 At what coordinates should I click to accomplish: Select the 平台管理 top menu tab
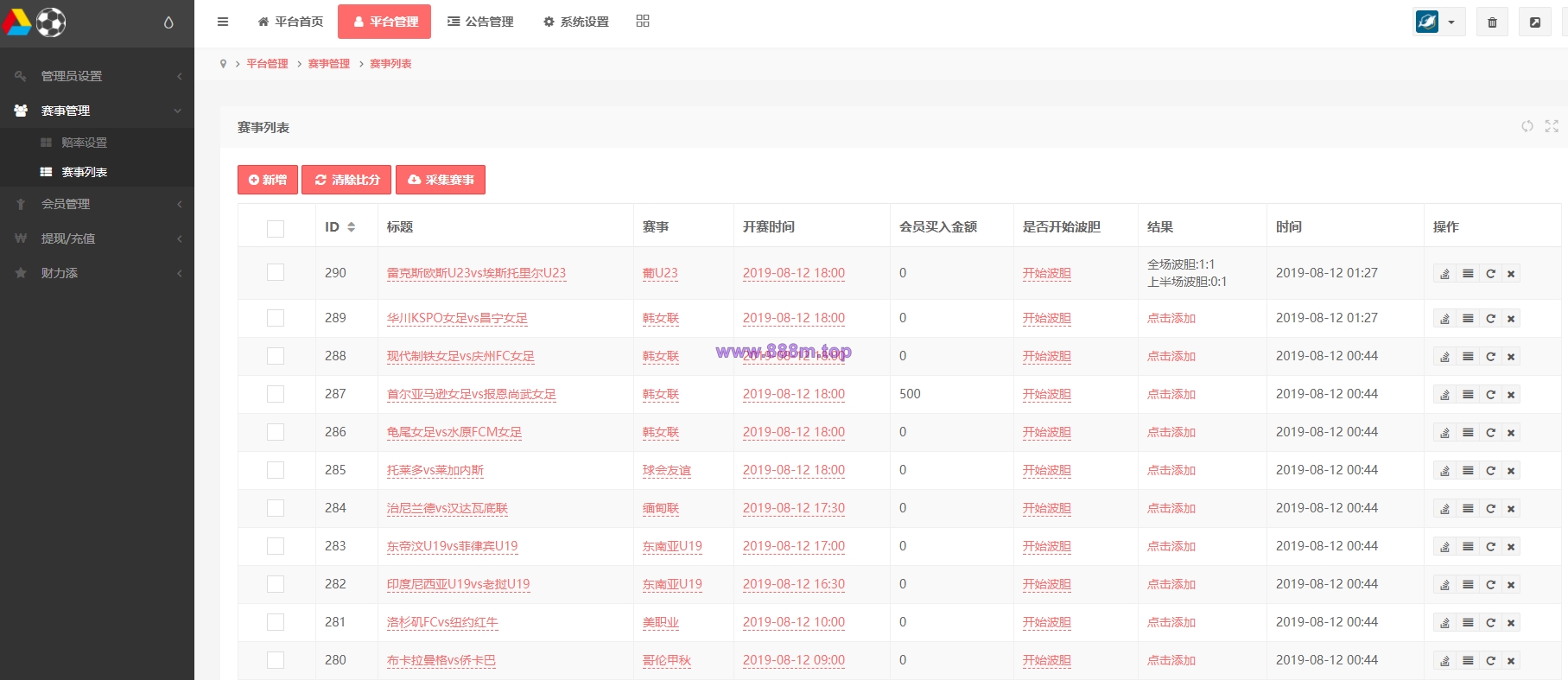(384, 22)
